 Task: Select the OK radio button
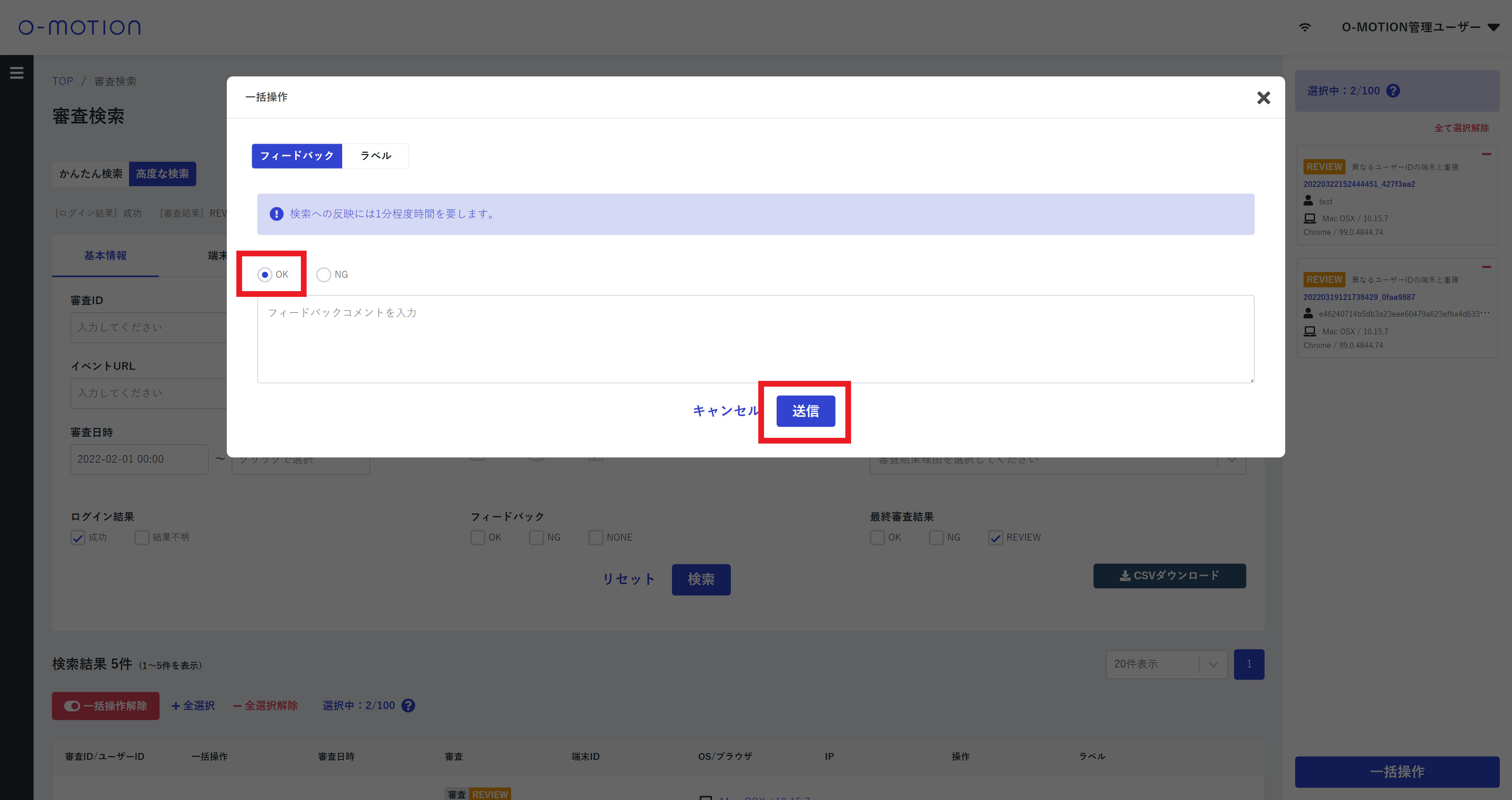click(x=265, y=275)
